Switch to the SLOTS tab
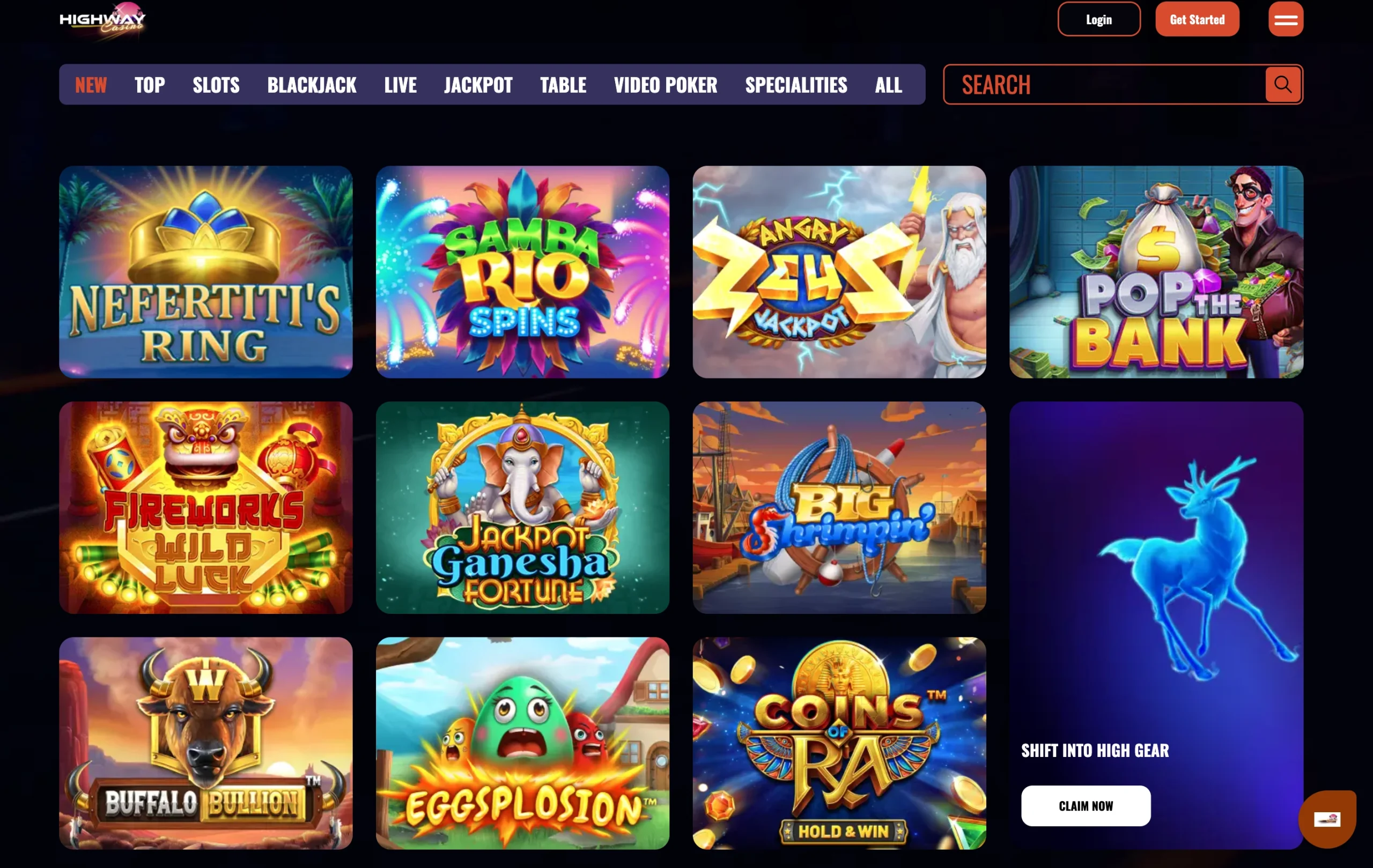The width and height of the screenshot is (1373, 868). (216, 85)
